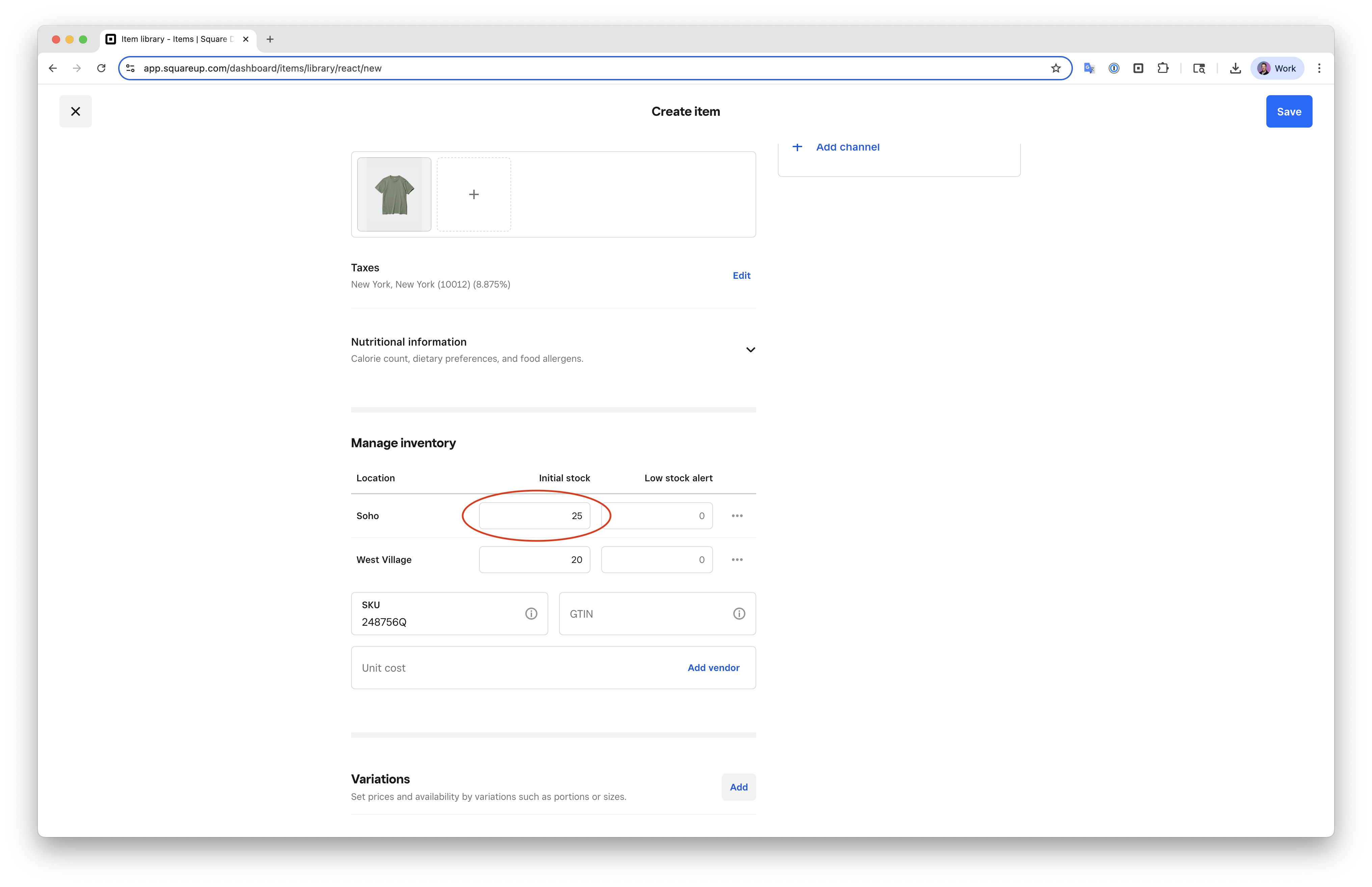Reload the page
Viewport: 1372px width, 887px height.
tap(101, 68)
